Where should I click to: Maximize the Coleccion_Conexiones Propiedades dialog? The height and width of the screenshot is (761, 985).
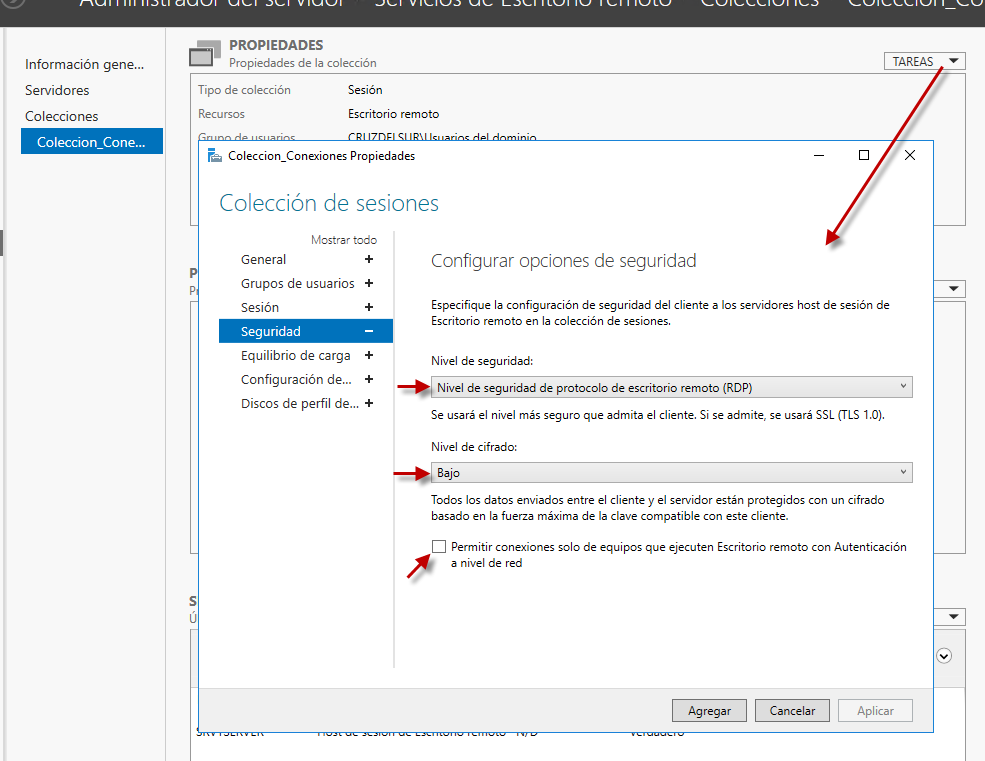point(864,155)
